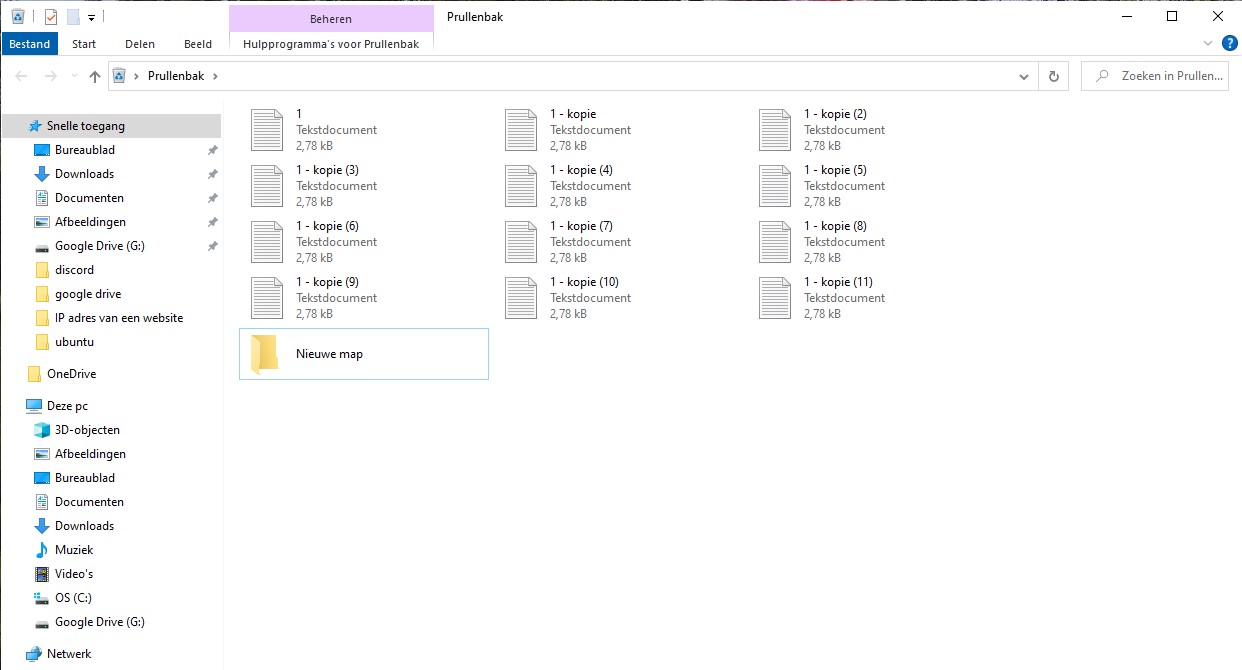Click the Properties icon in quick access toolbar
This screenshot has height=670, width=1242.
pyautogui.click(x=51, y=17)
